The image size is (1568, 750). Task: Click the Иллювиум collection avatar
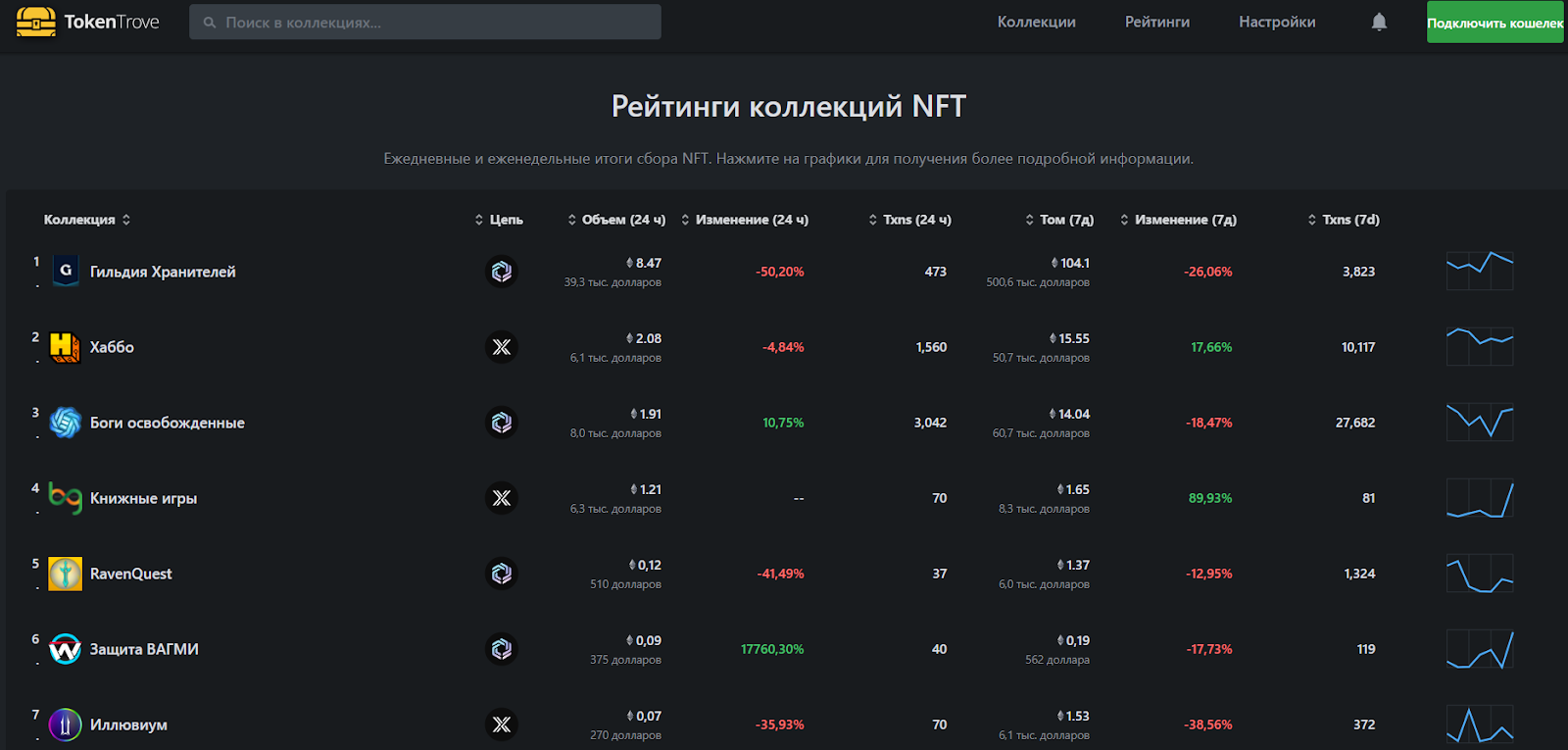pyautogui.click(x=66, y=725)
